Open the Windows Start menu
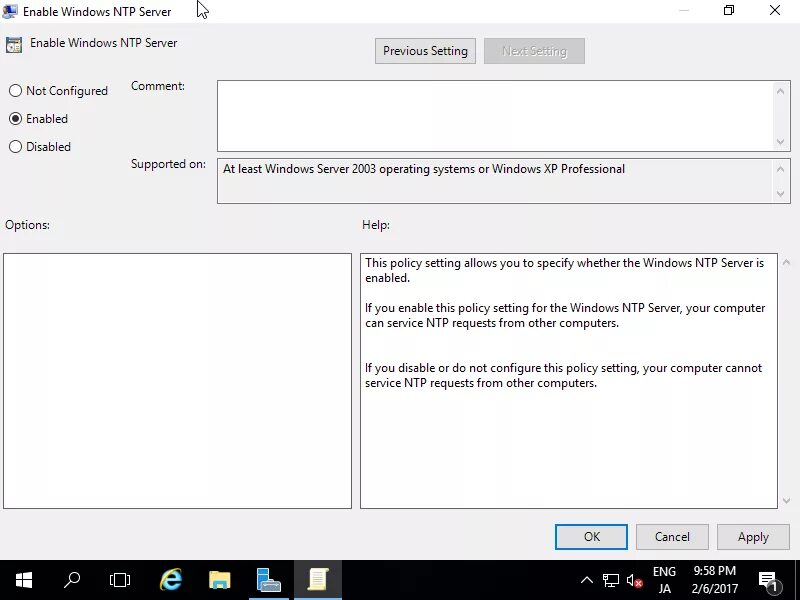 point(24,580)
